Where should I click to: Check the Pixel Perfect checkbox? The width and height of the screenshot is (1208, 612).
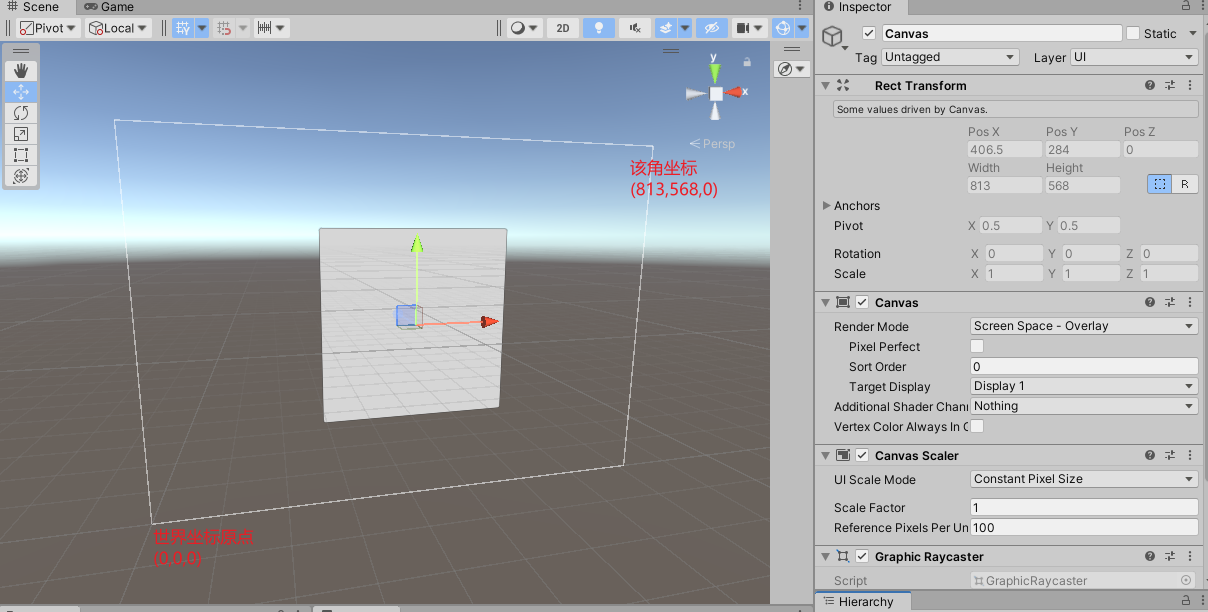(977, 346)
